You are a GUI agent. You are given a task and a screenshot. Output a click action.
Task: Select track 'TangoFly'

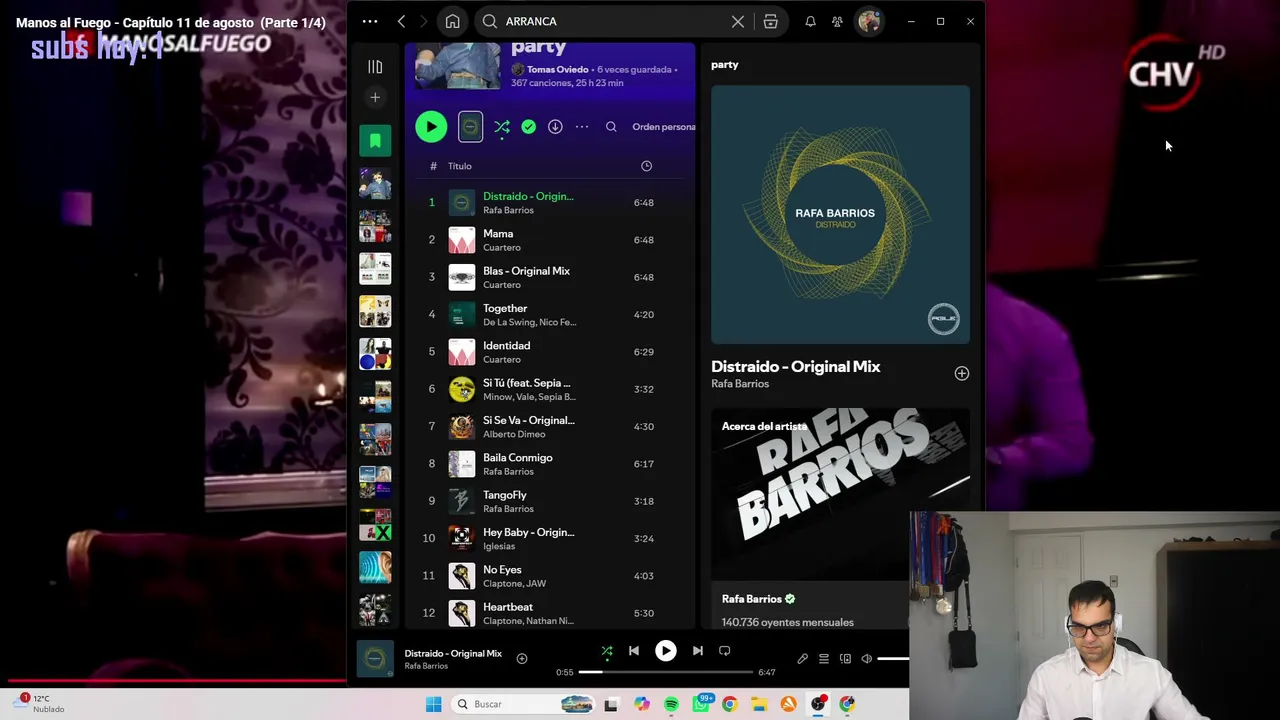(x=548, y=501)
